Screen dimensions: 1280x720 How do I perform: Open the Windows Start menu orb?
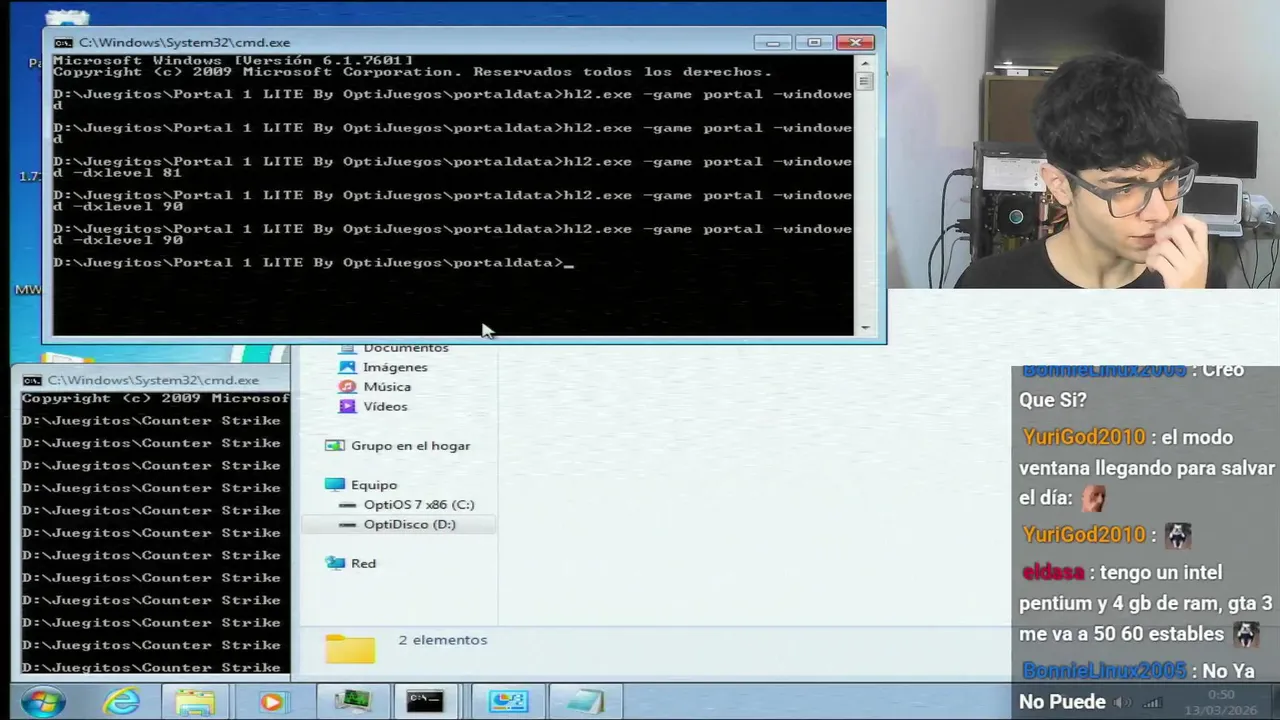(x=42, y=702)
